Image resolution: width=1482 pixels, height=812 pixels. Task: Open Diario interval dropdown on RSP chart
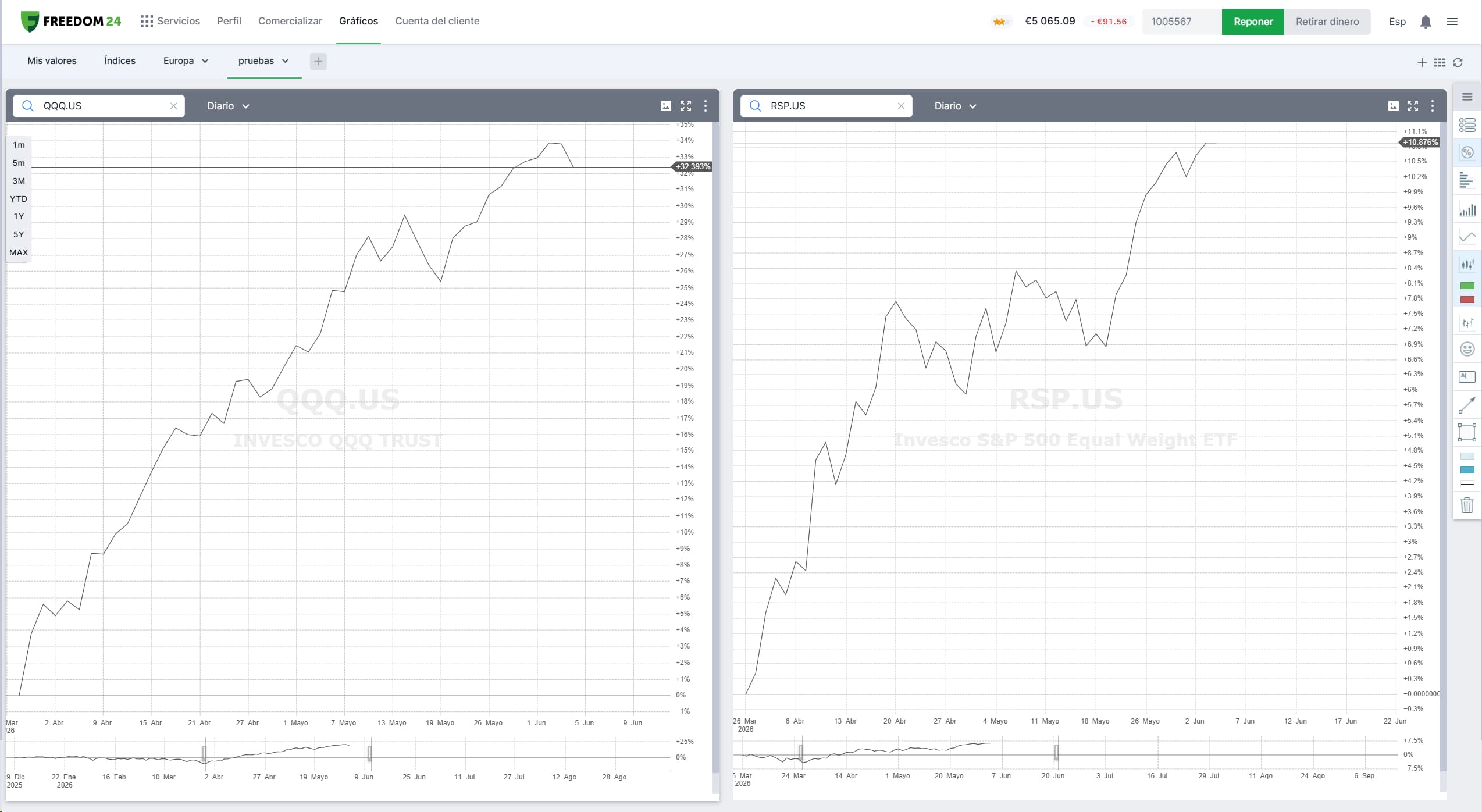pyautogui.click(x=955, y=106)
